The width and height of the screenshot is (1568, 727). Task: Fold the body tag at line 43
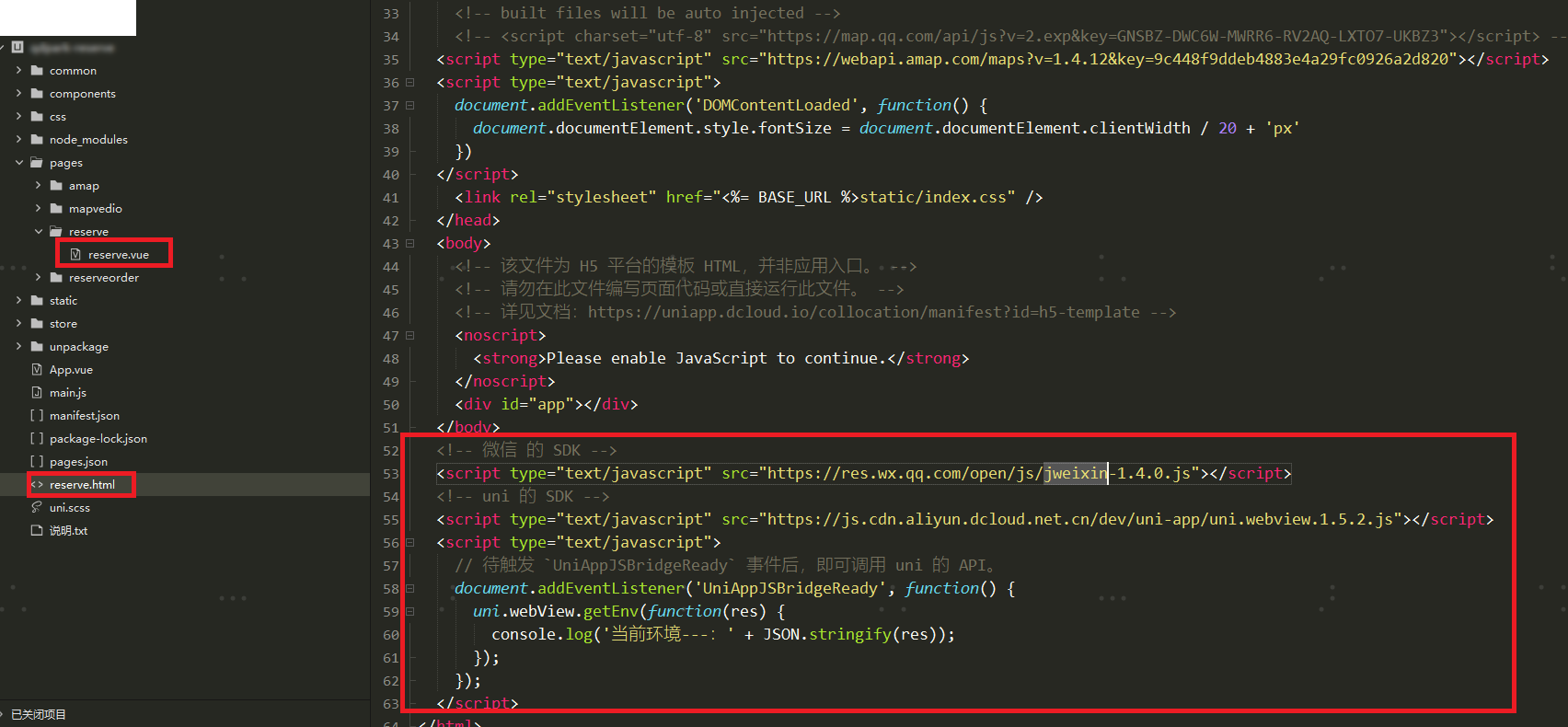coord(410,243)
